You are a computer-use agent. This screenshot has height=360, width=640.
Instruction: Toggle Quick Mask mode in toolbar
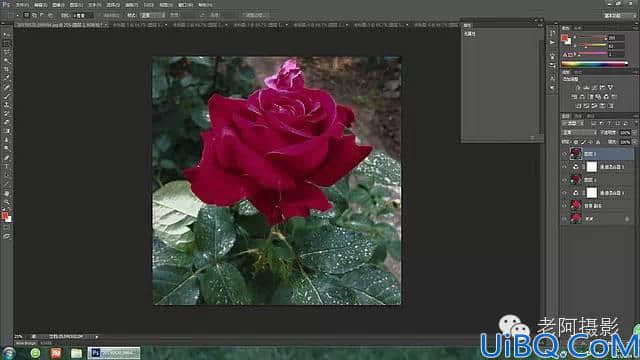pyautogui.click(x=6, y=227)
